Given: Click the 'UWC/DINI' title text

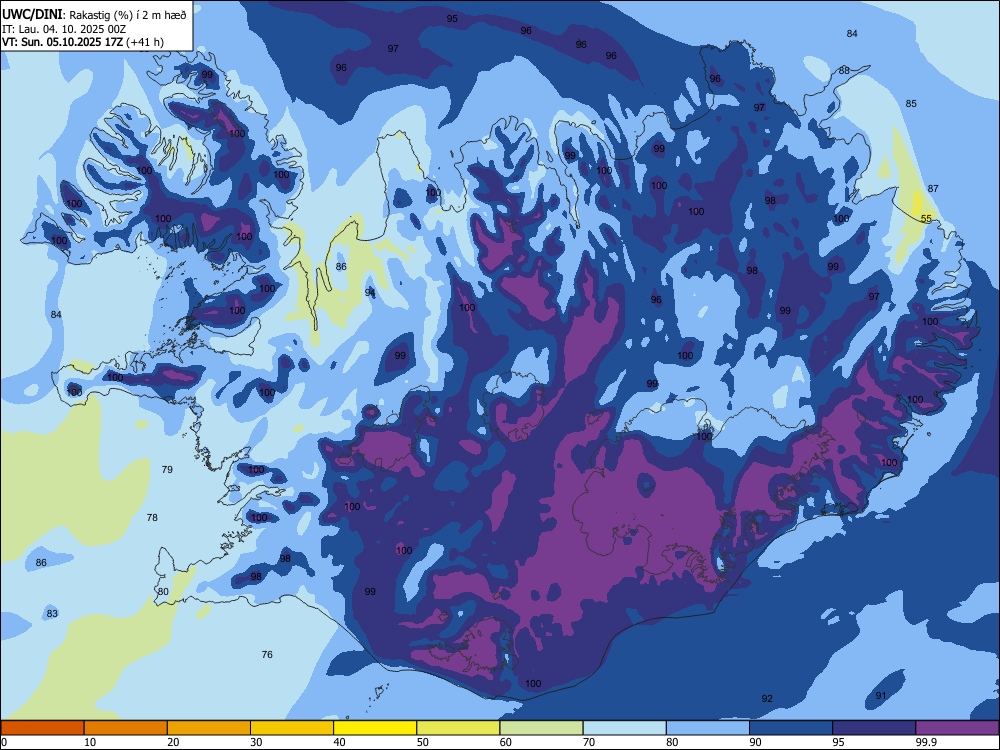Looking at the screenshot, I should (32, 14).
